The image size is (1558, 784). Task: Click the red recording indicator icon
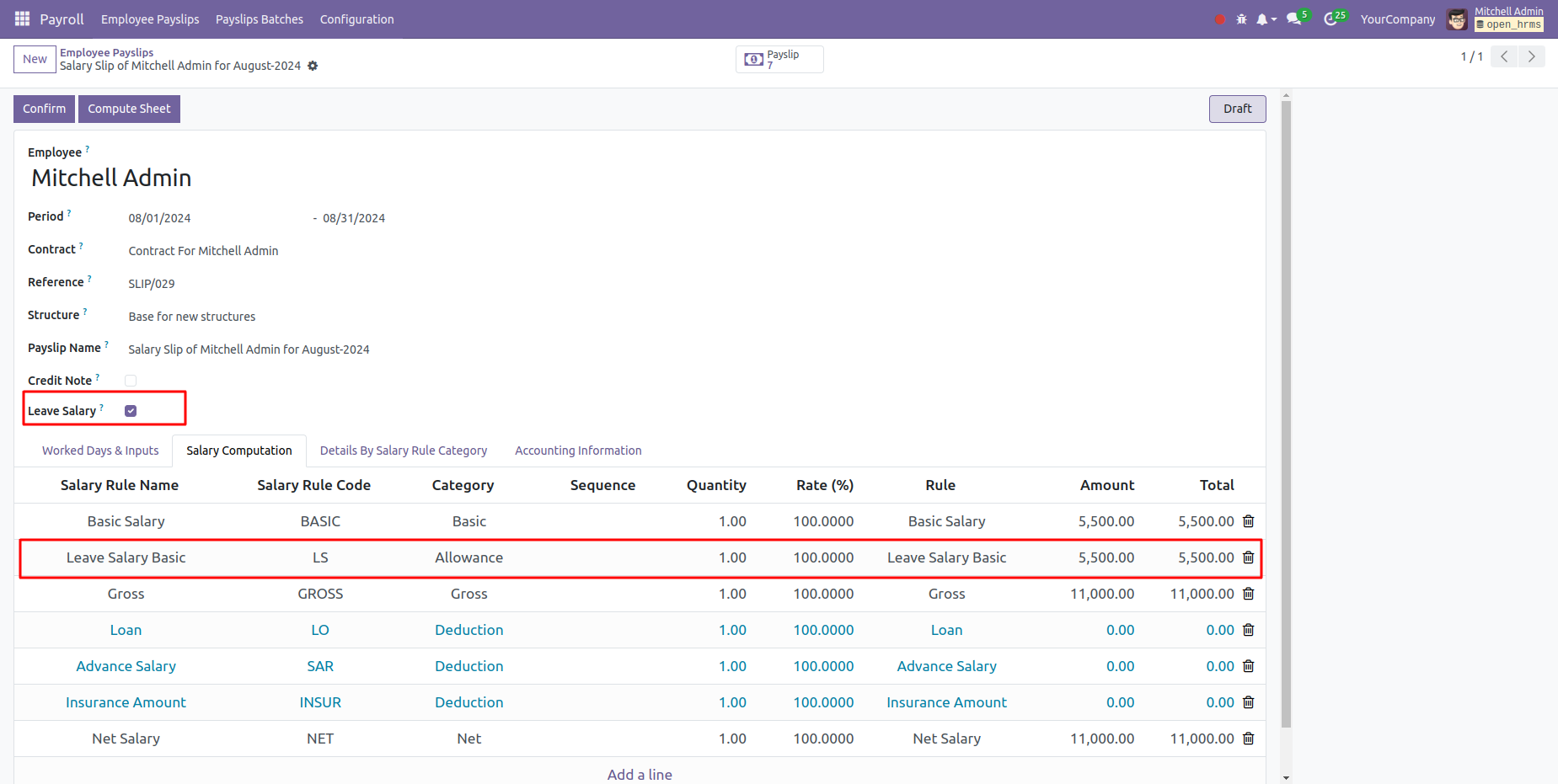point(1219,19)
